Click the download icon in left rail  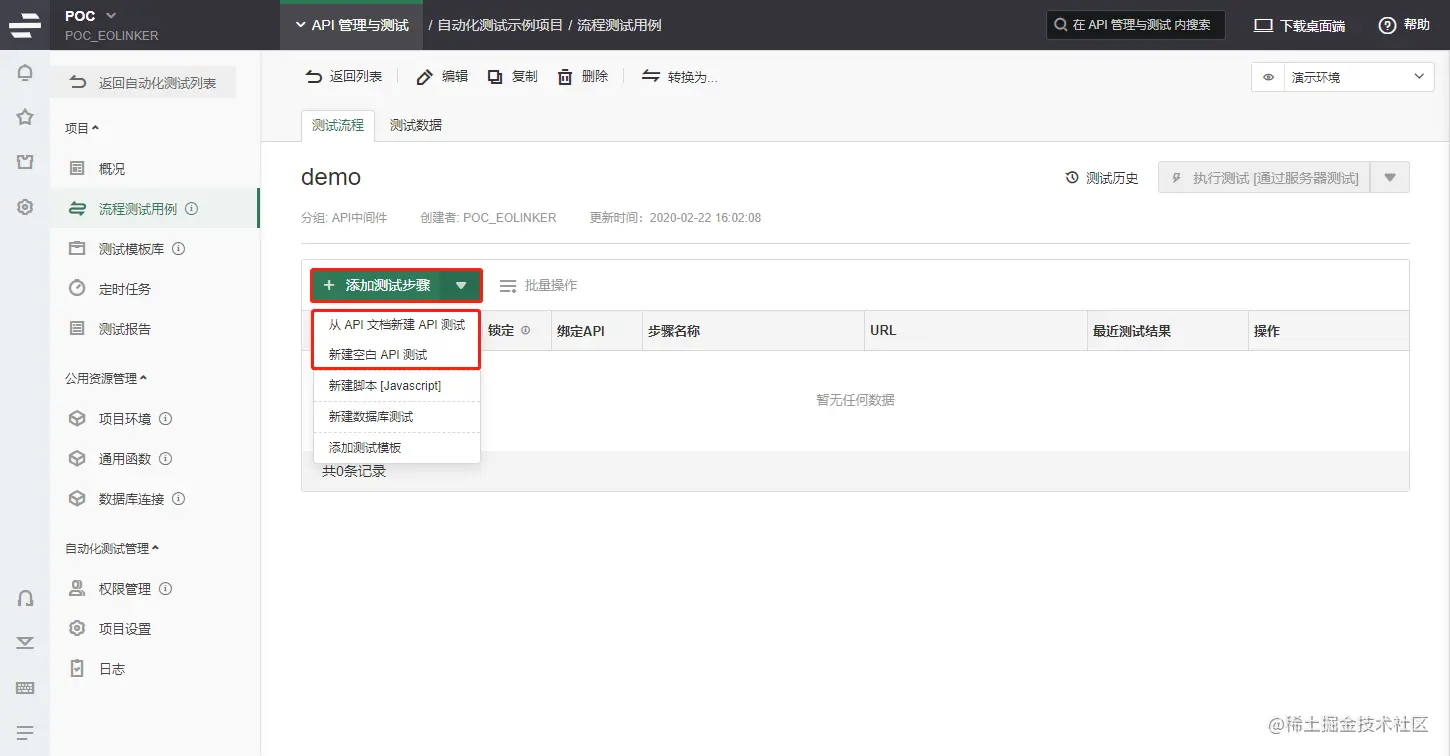25,642
